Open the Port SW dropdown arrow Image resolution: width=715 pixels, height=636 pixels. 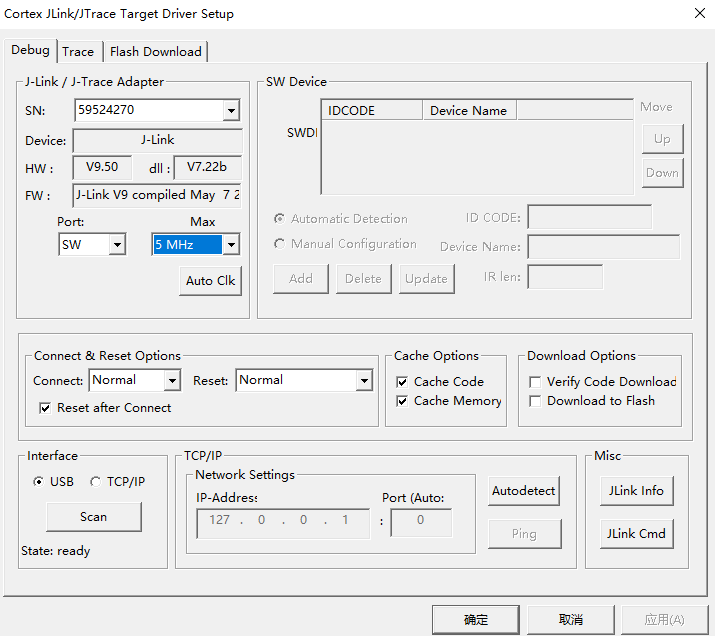(117, 245)
